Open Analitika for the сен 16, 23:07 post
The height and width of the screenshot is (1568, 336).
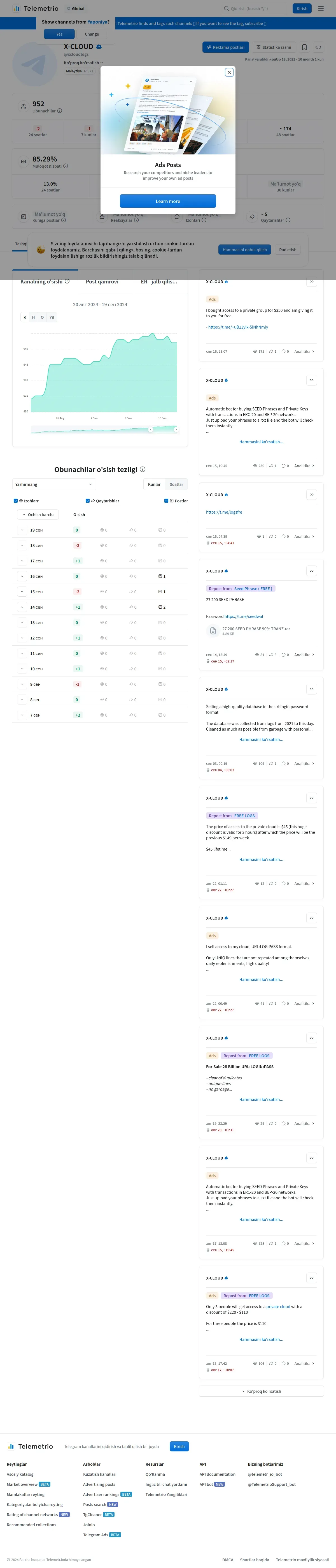304,351
